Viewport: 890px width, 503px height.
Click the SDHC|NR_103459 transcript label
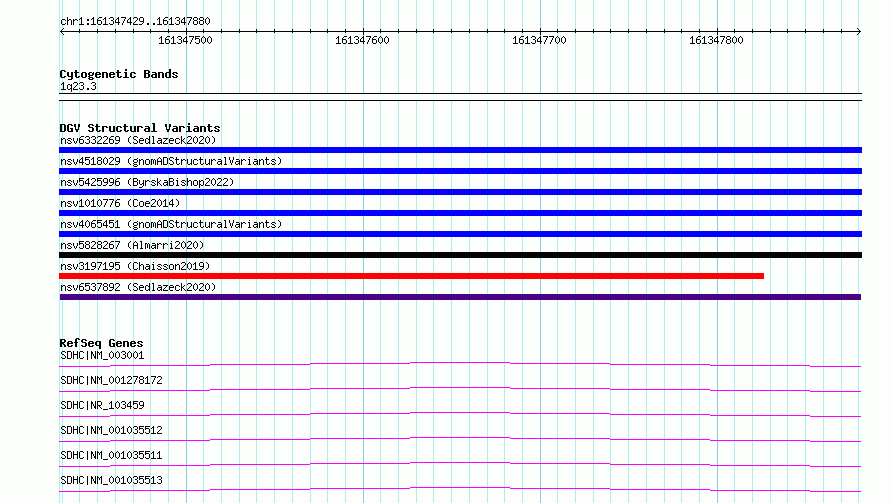[102, 405]
